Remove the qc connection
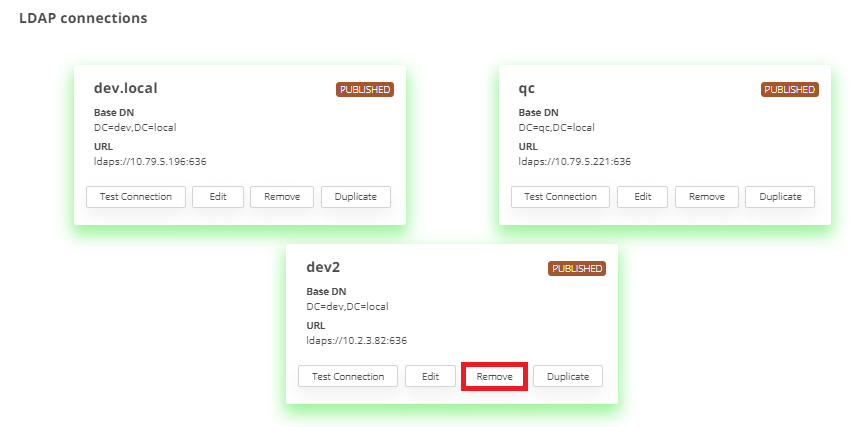This screenshot has height=427, width=862. (x=707, y=197)
